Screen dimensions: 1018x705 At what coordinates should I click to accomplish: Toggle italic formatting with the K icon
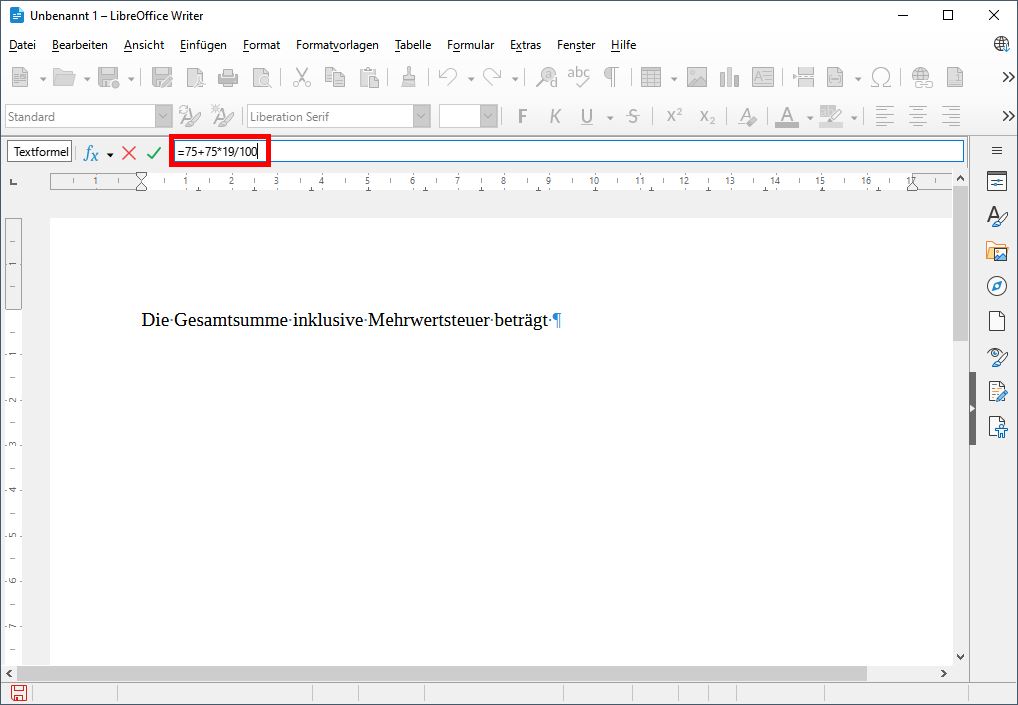[555, 116]
